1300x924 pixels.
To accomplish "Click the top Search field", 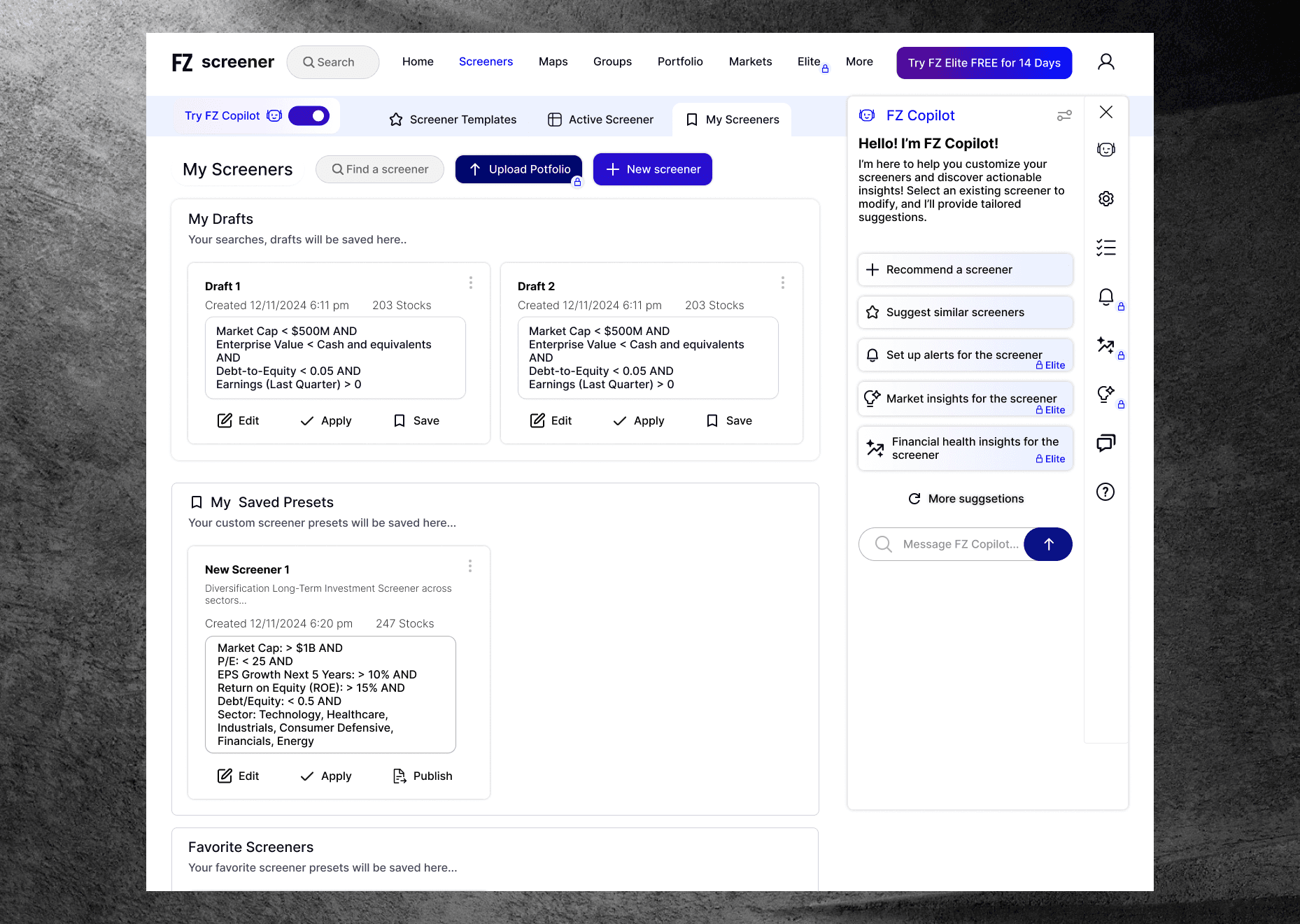I will pos(333,62).
